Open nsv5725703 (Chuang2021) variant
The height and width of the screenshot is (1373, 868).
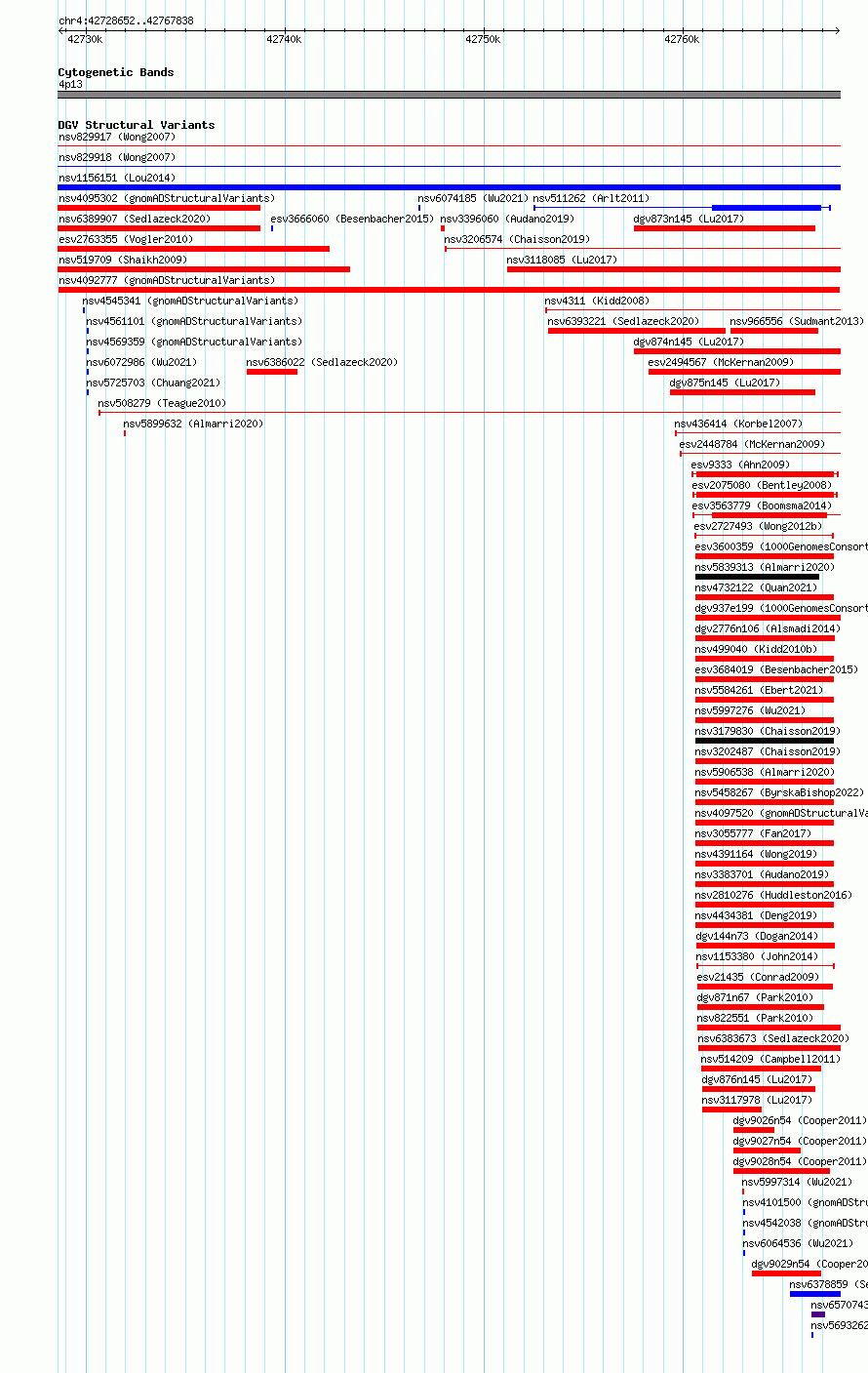(x=153, y=383)
